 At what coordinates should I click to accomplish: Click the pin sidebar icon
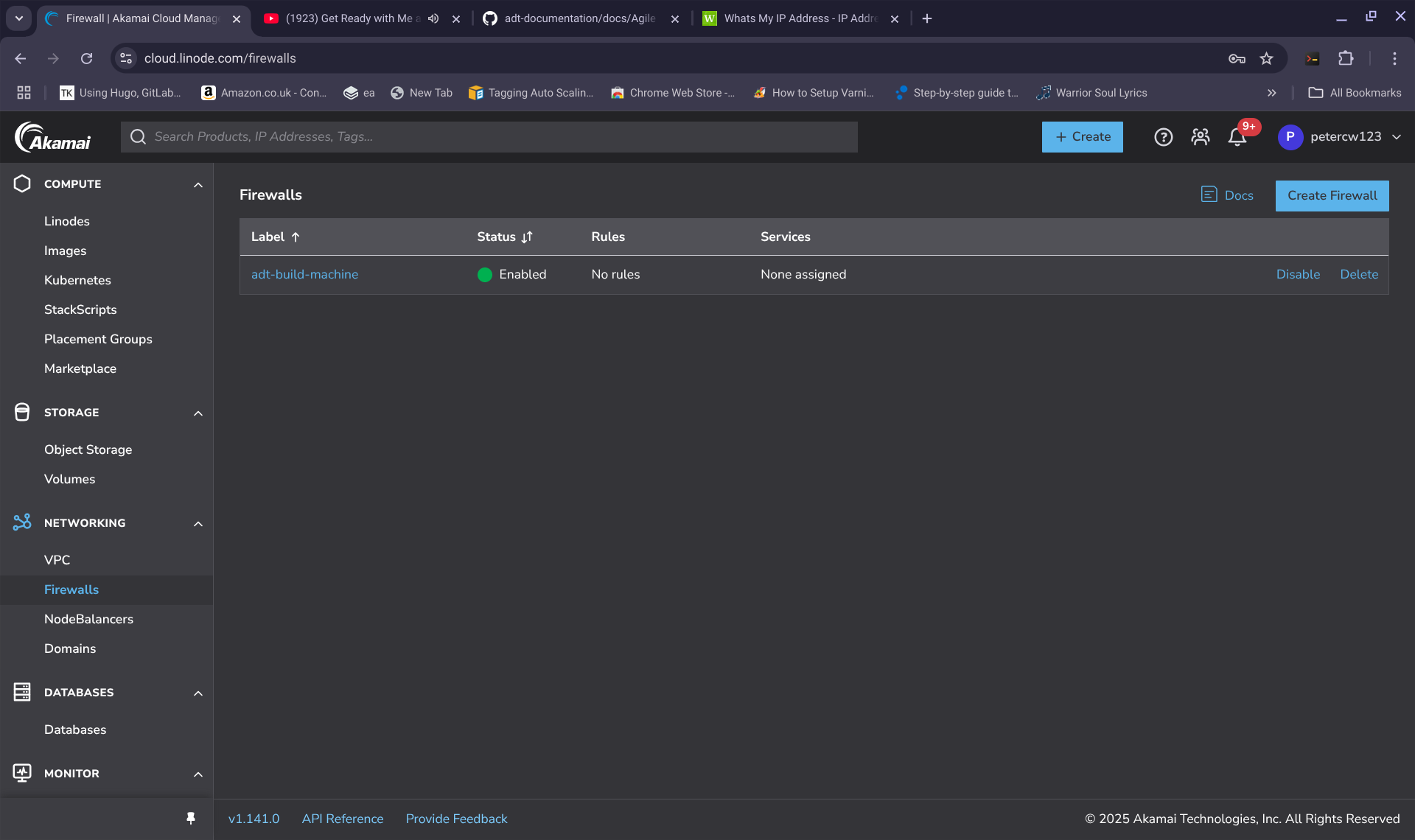tap(191, 819)
